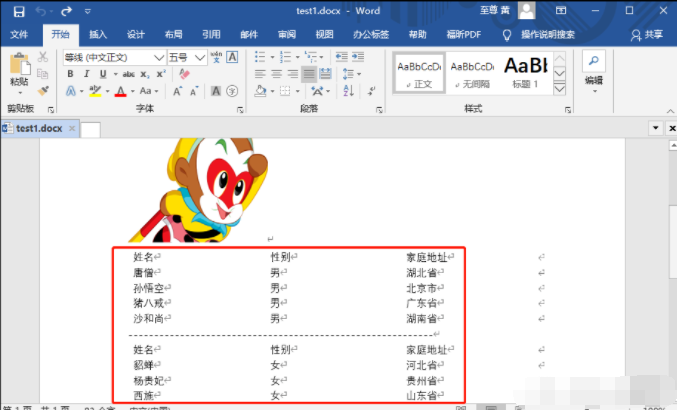Sort text with A-Z icon

click(x=349, y=91)
